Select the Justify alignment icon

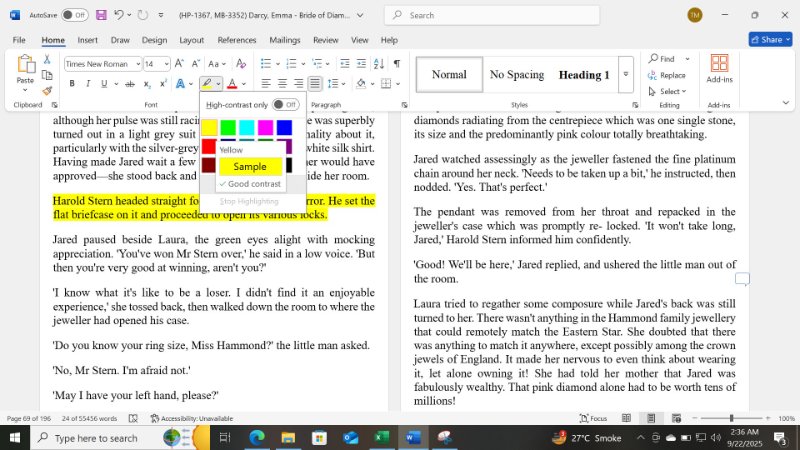(x=315, y=84)
